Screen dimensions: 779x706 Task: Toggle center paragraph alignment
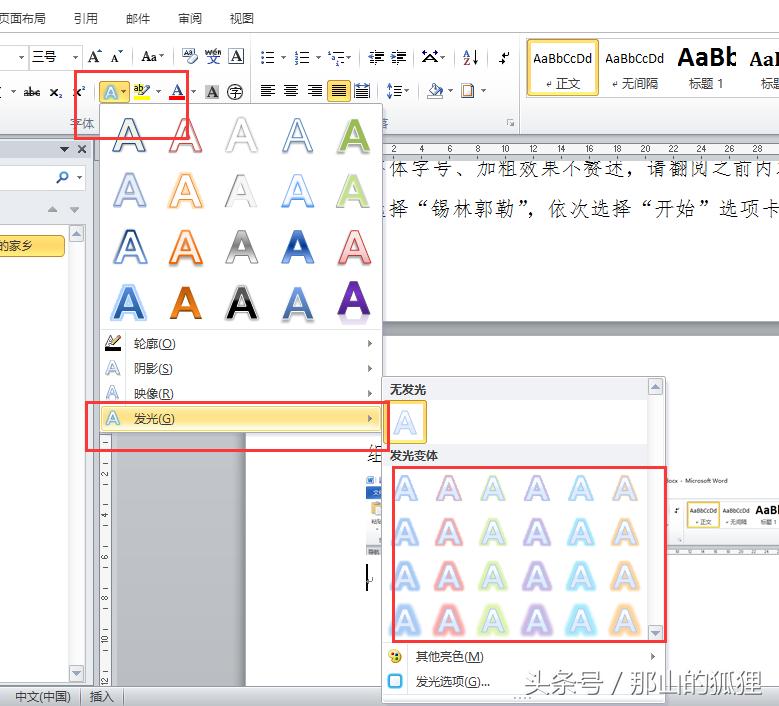point(291,91)
